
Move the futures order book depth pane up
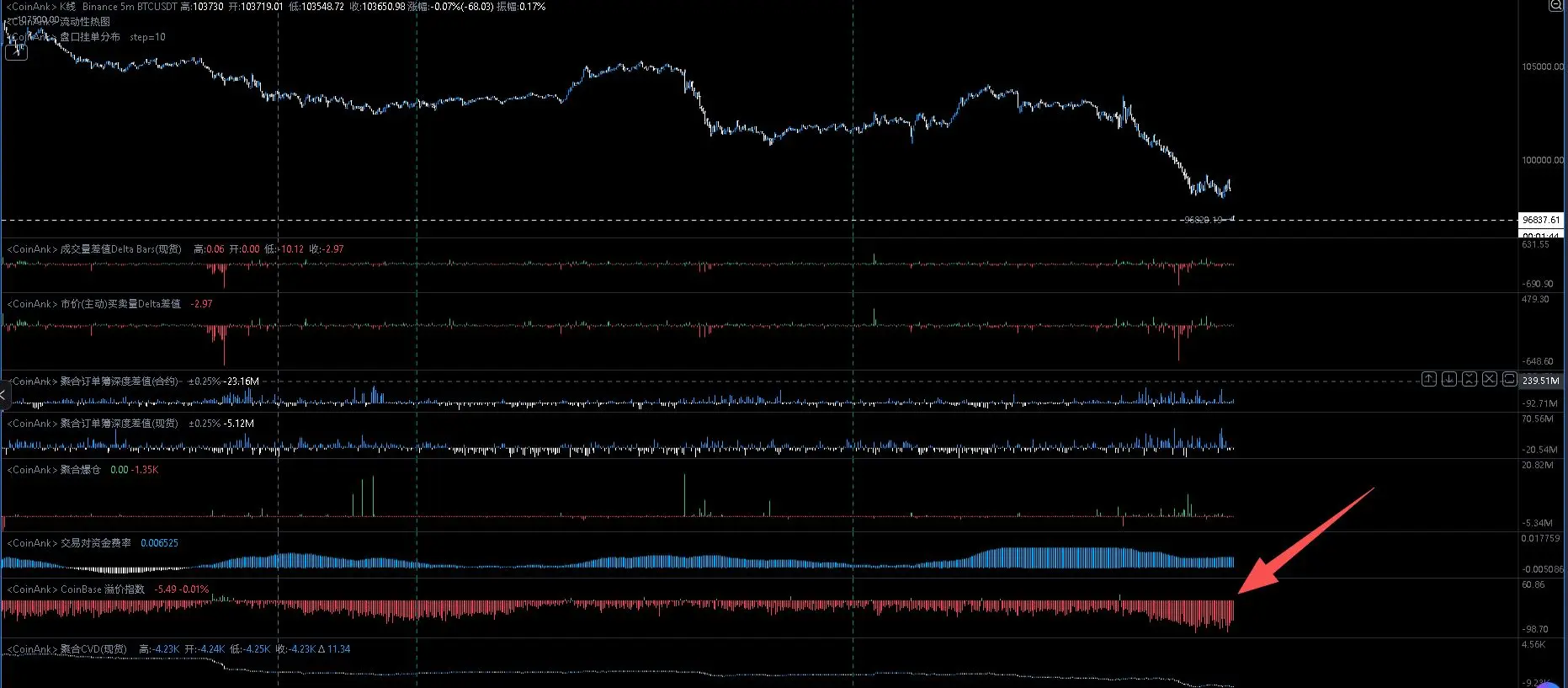(1429, 379)
